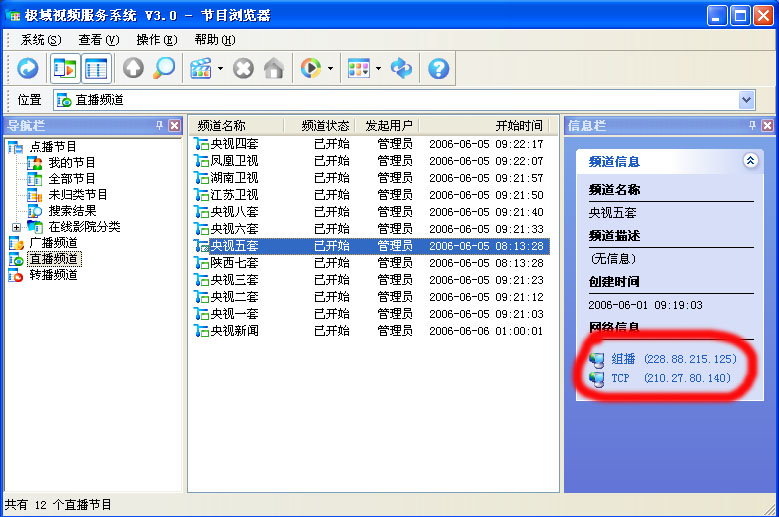The width and height of the screenshot is (779, 517).
Task: Open dropdown arrow beside clapper icon
Action: pos(220,69)
